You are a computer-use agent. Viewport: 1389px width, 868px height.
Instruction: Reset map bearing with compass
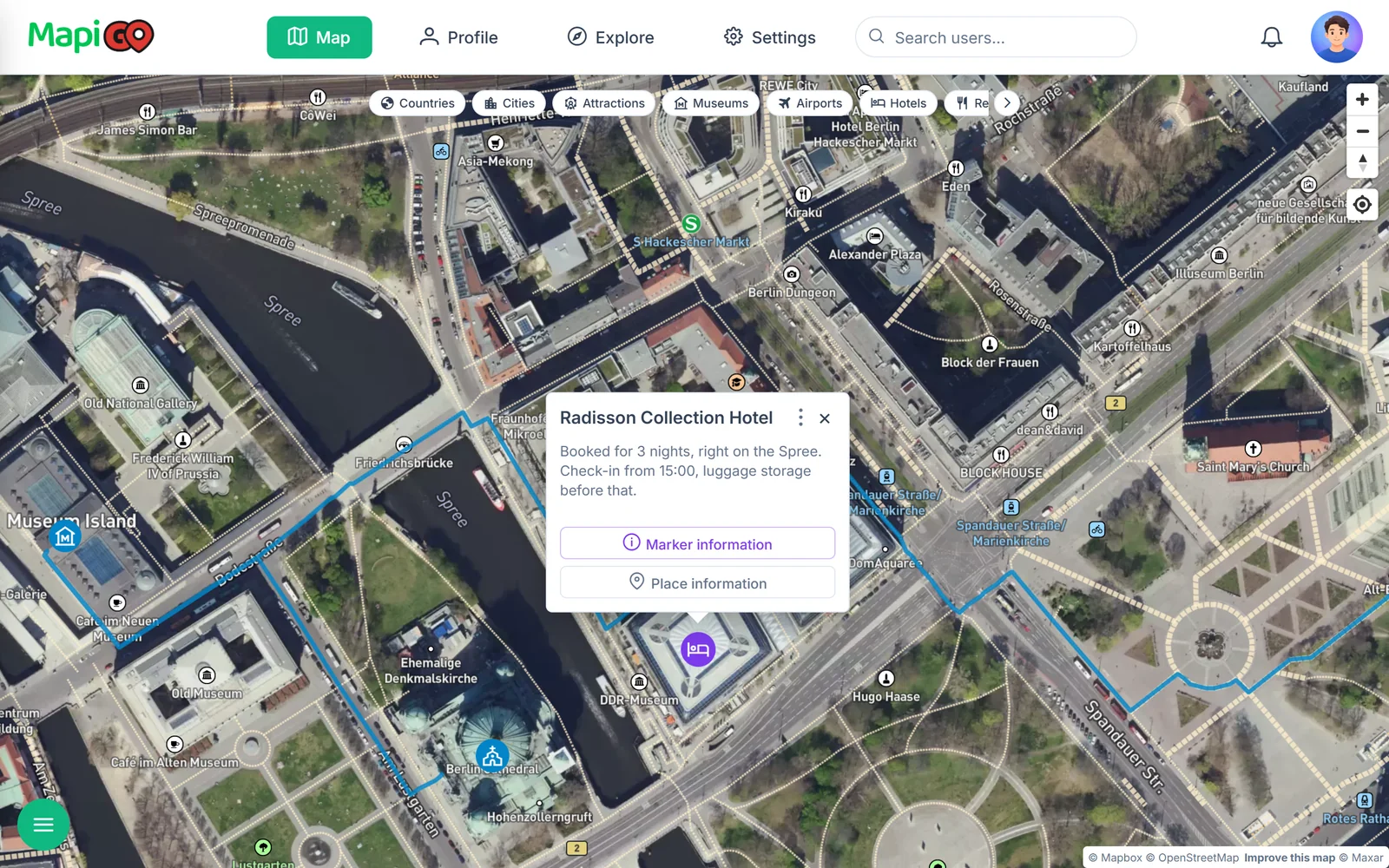point(1362,162)
